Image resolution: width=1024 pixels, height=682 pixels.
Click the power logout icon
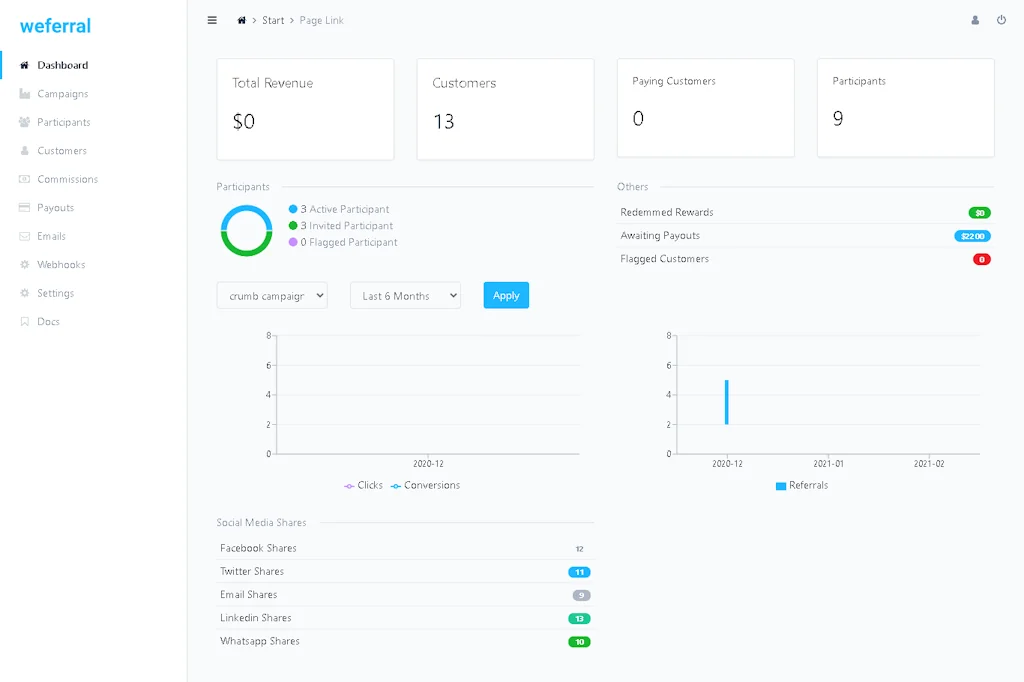[x=1001, y=20]
